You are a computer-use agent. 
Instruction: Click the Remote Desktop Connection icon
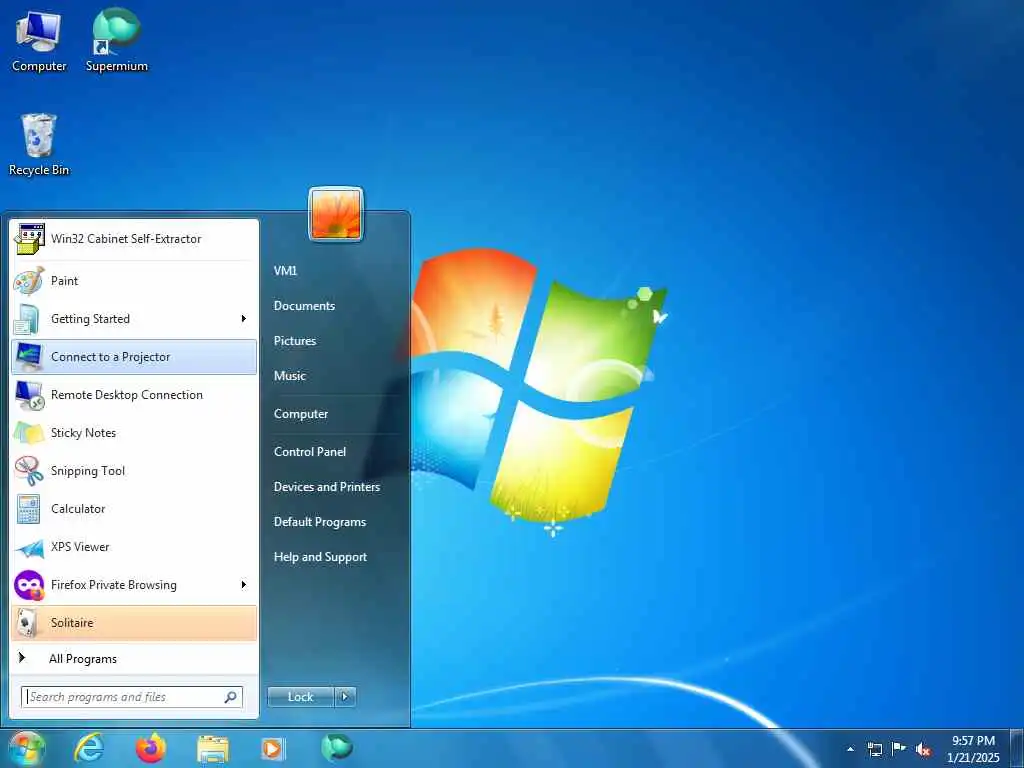point(29,395)
